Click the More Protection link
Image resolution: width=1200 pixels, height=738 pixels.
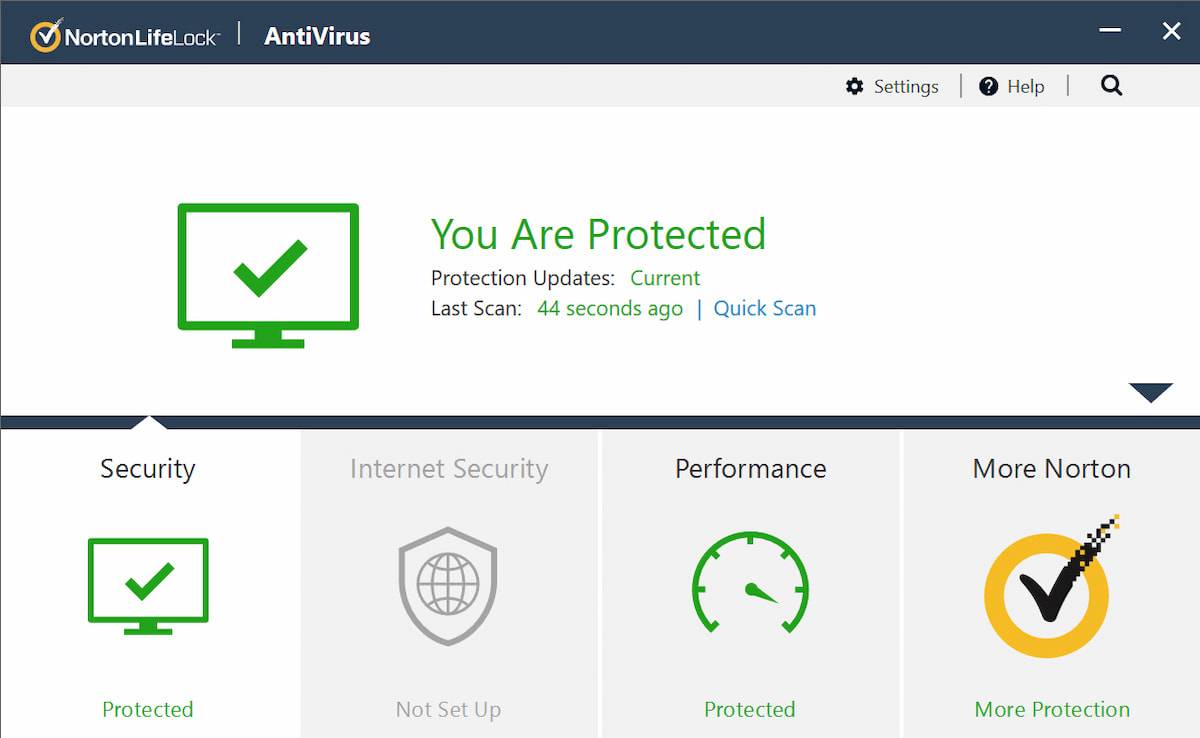pyautogui.click(x=1052, y=709)
